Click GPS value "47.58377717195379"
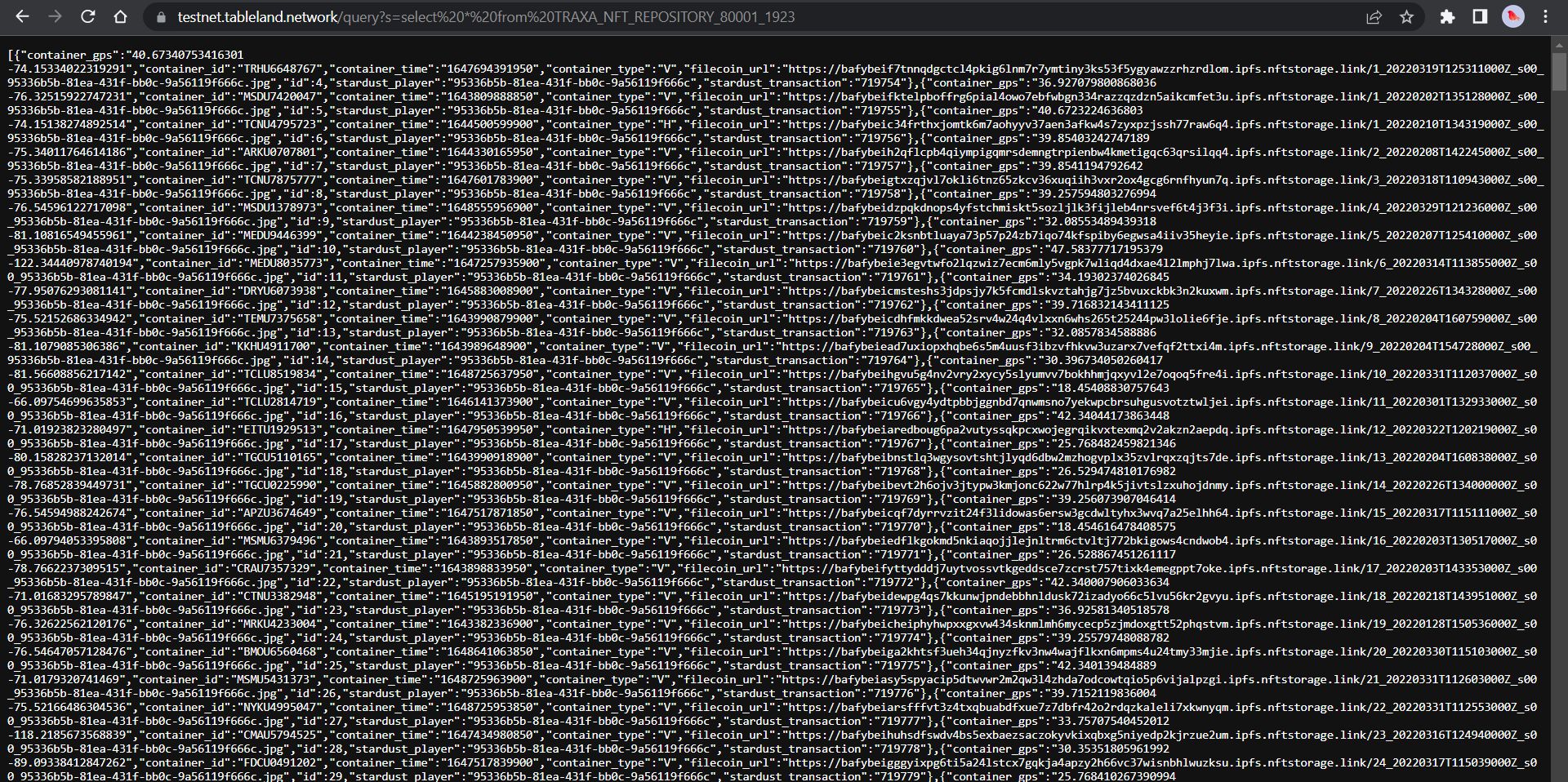Image resolution: width=1568 pixels, height=782 pixels. coord(1106,249)
